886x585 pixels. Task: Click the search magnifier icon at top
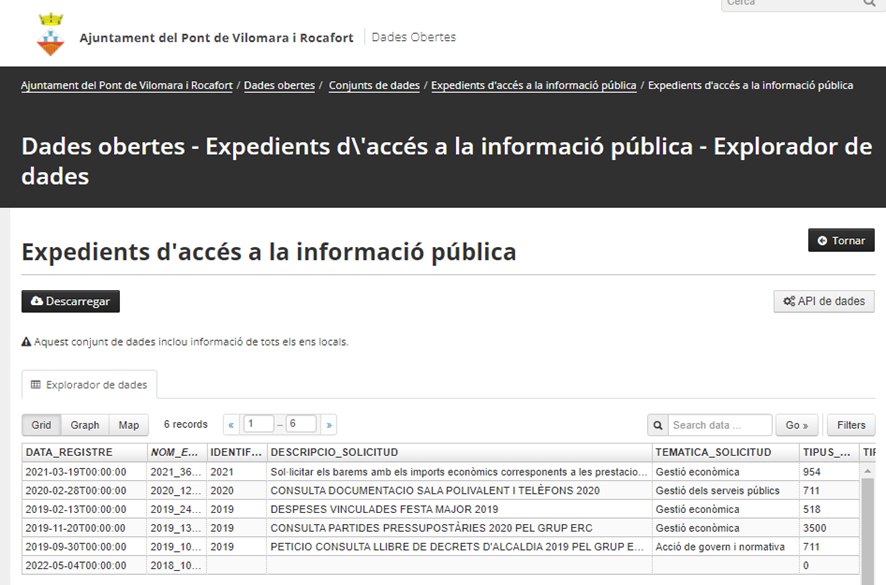pyautogui.click(x=869, y=4)
